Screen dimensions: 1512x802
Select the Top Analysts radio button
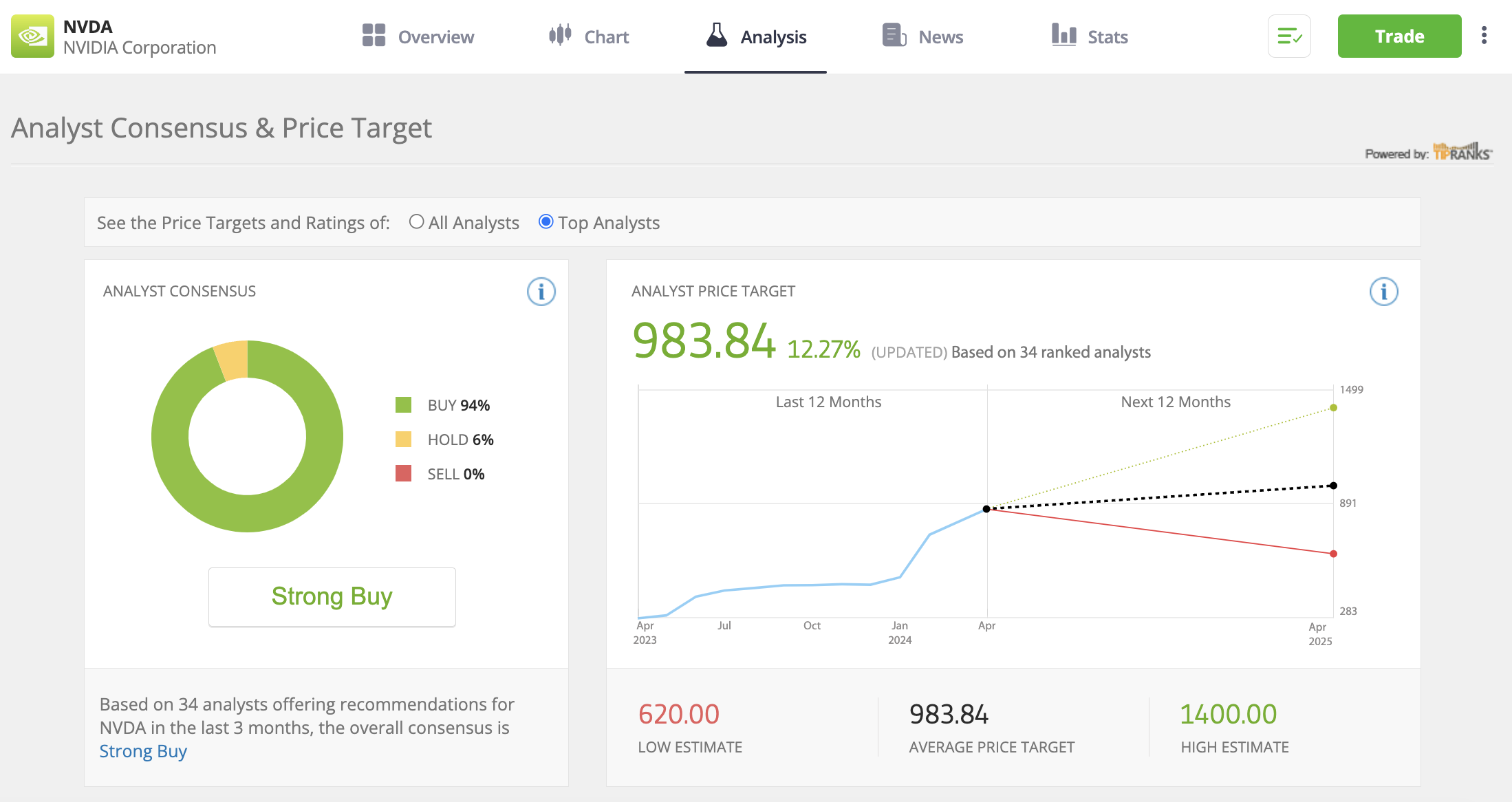[546, 221]
